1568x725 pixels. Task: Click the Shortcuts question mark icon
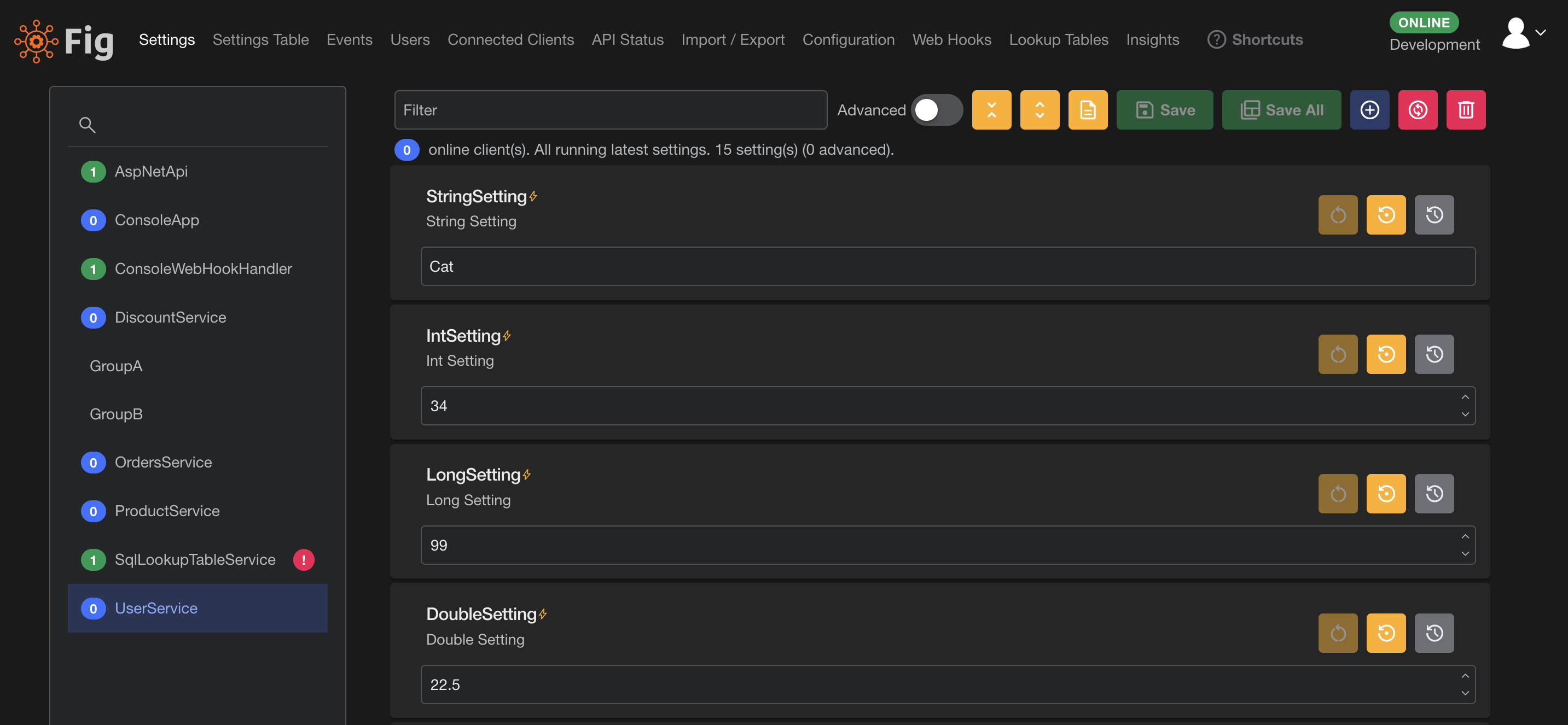tap(1216, 39)
